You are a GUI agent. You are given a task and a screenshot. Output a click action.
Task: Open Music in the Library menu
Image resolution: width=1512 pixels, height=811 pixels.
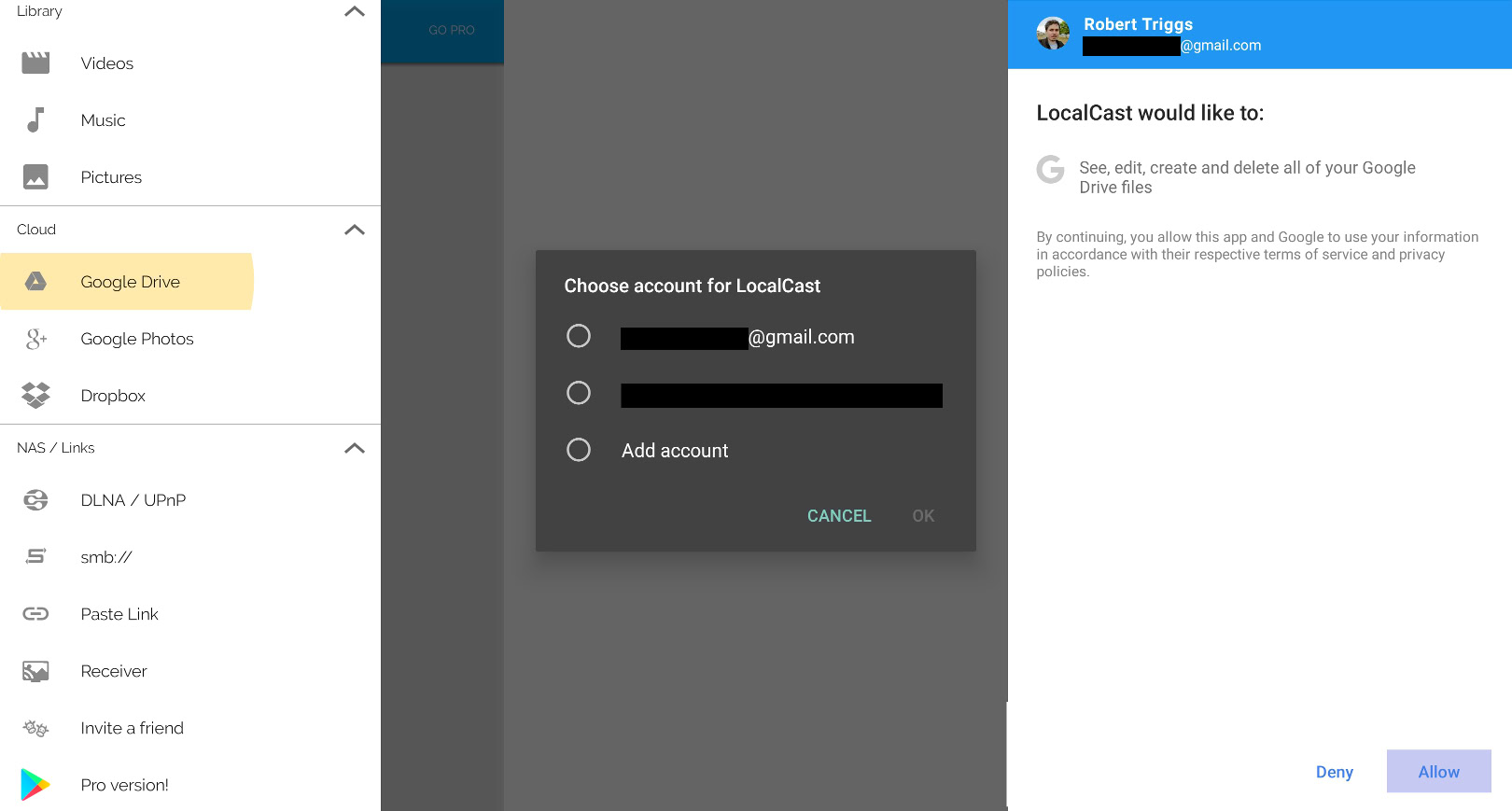click(190, 120)
